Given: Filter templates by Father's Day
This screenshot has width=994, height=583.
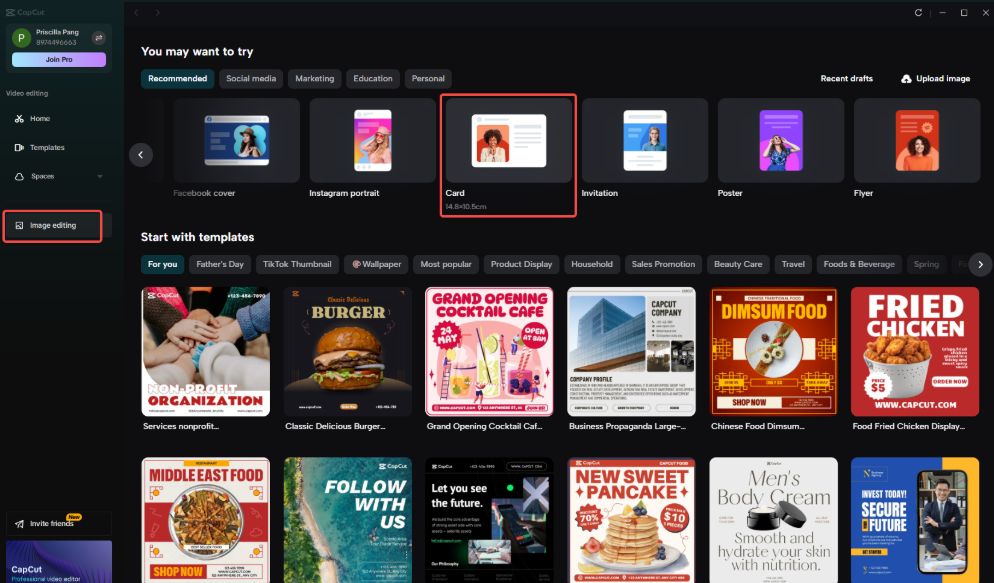Looking at the screenshot, I should [x=220, y=264].
